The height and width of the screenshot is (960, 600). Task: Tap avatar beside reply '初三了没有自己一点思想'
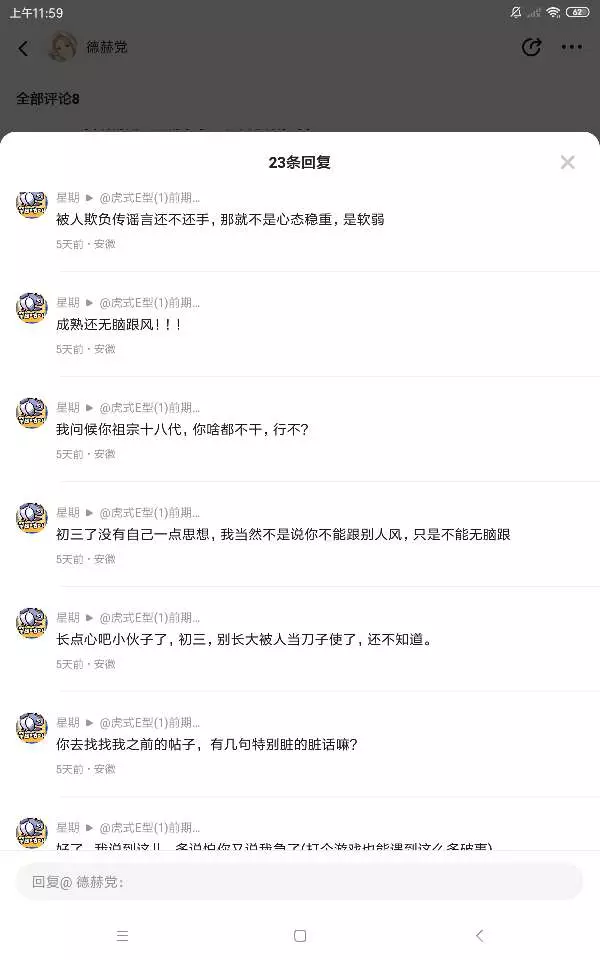[x=32, y=518]
